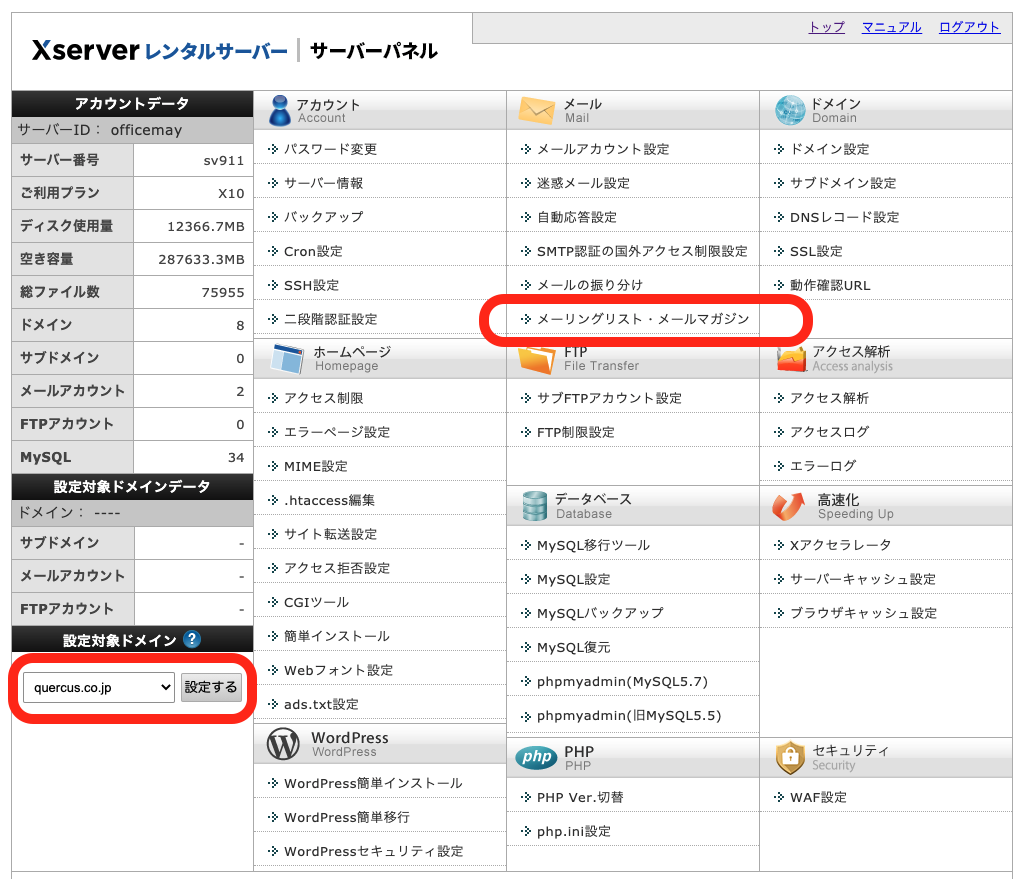The height and width of the screenshot is (879, 1025).
Task: Click the ログアウト link
Action: pyautogui.click(x=969, y=27)
